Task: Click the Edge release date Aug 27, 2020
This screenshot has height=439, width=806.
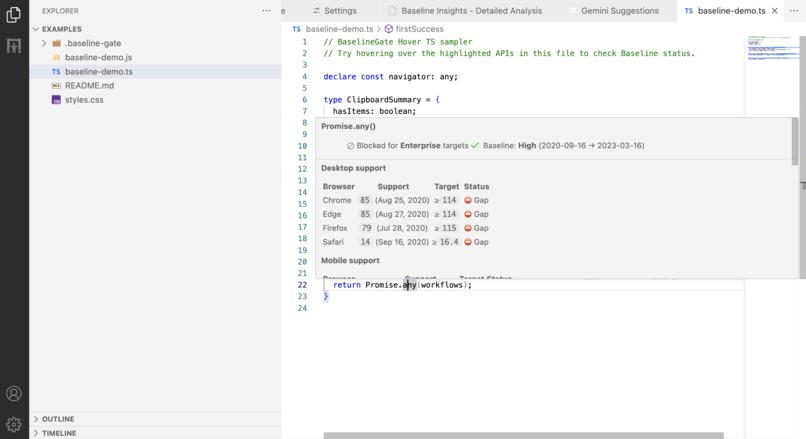Action: (402, 214)
